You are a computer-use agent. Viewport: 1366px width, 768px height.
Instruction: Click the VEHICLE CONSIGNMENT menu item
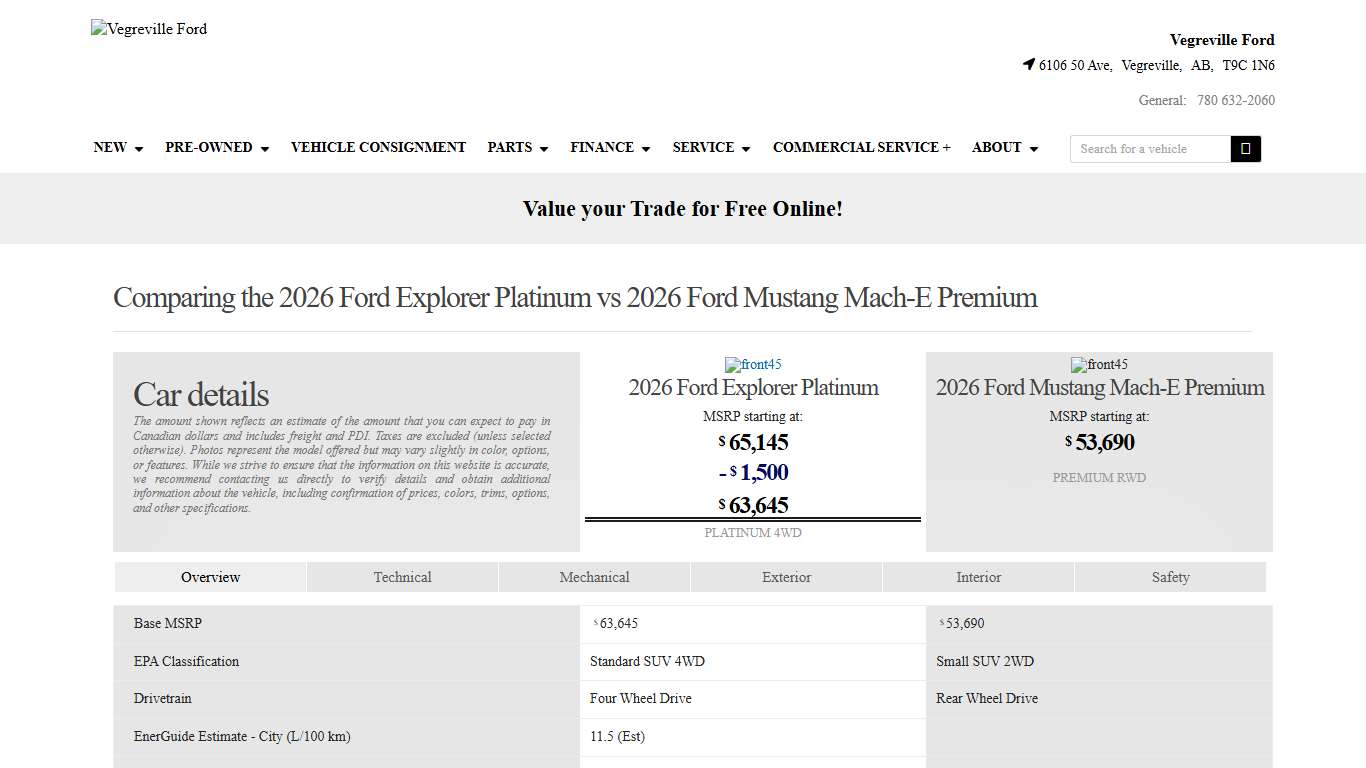click(378, 147)
